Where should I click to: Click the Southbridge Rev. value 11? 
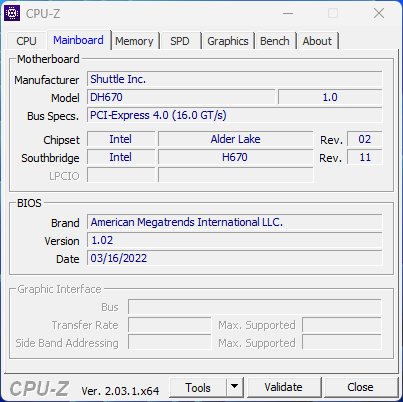[x=365, y=157]
